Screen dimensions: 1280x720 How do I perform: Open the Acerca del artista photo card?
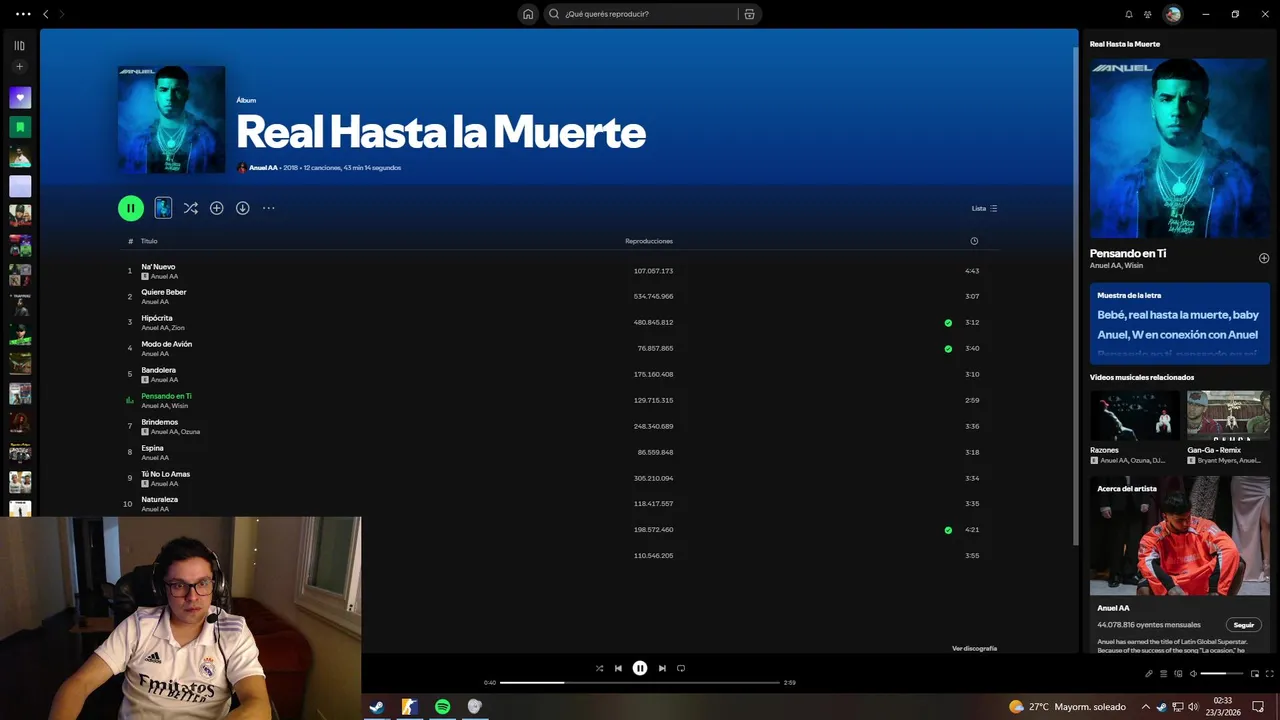tap(1180, 536)
